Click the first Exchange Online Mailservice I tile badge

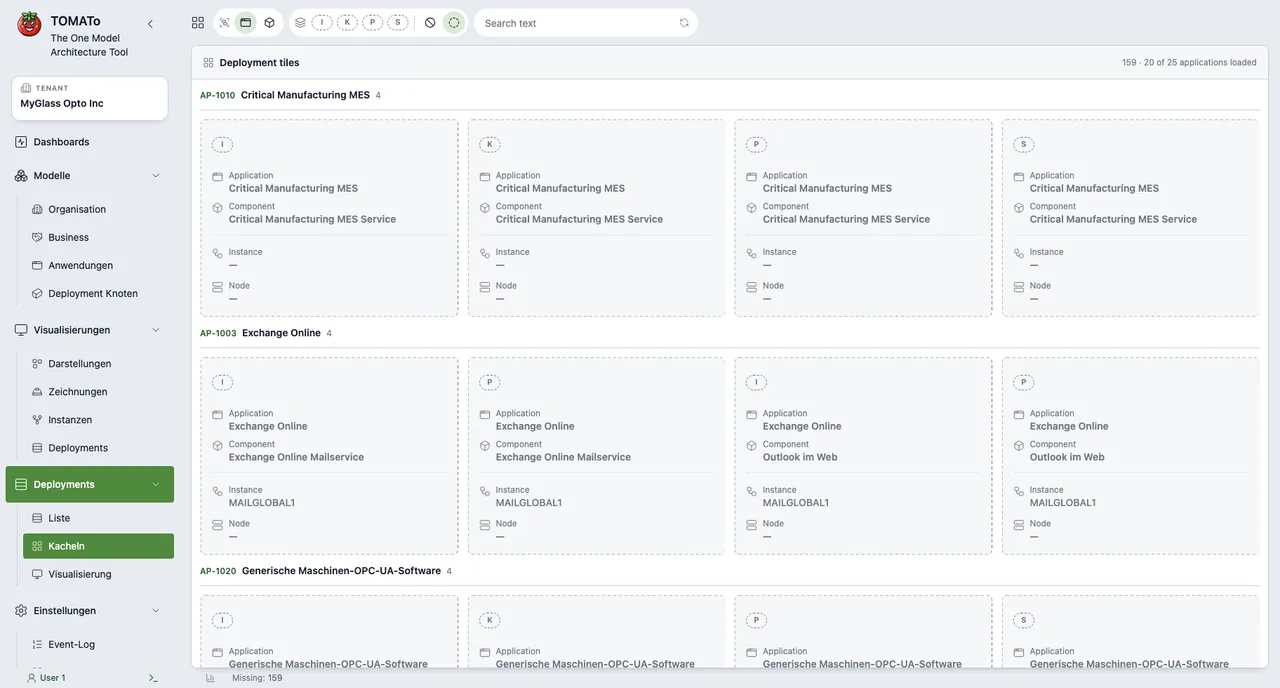click(222, 383)
